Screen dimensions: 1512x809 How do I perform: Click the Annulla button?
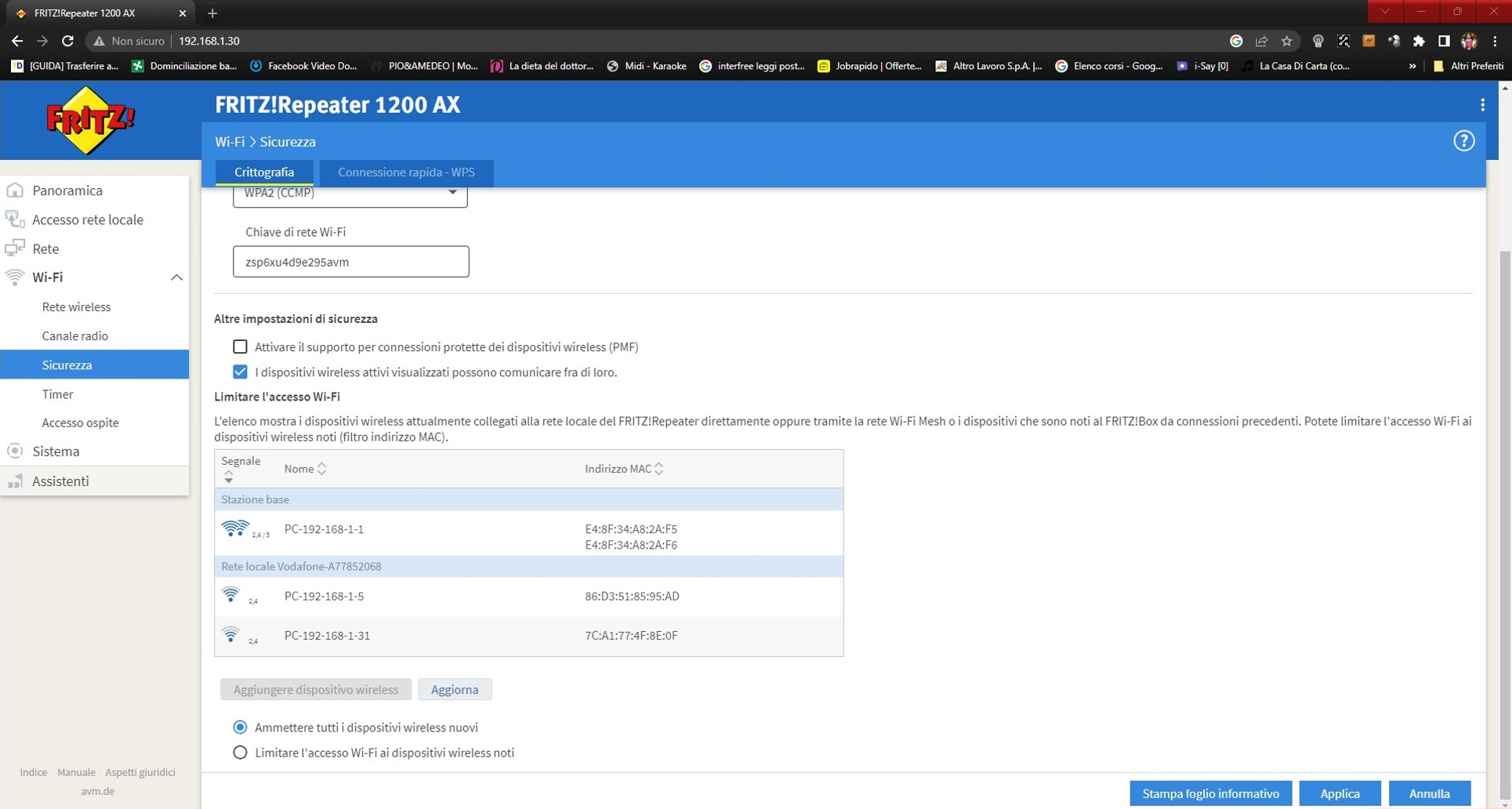[1429, 793]
